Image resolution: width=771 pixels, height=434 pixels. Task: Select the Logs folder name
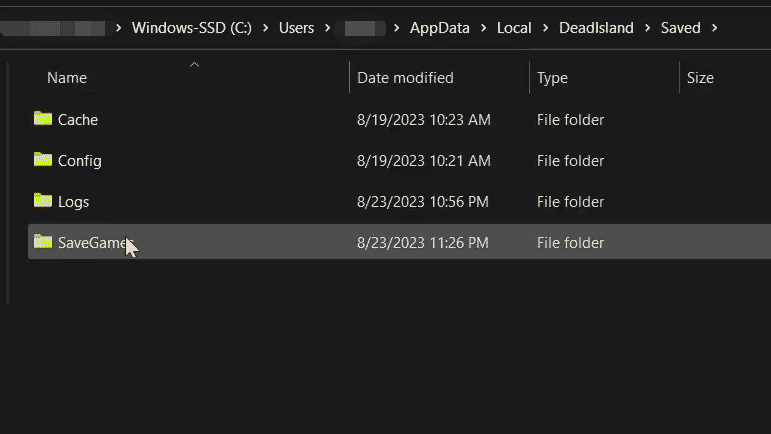tap(73, 202)
